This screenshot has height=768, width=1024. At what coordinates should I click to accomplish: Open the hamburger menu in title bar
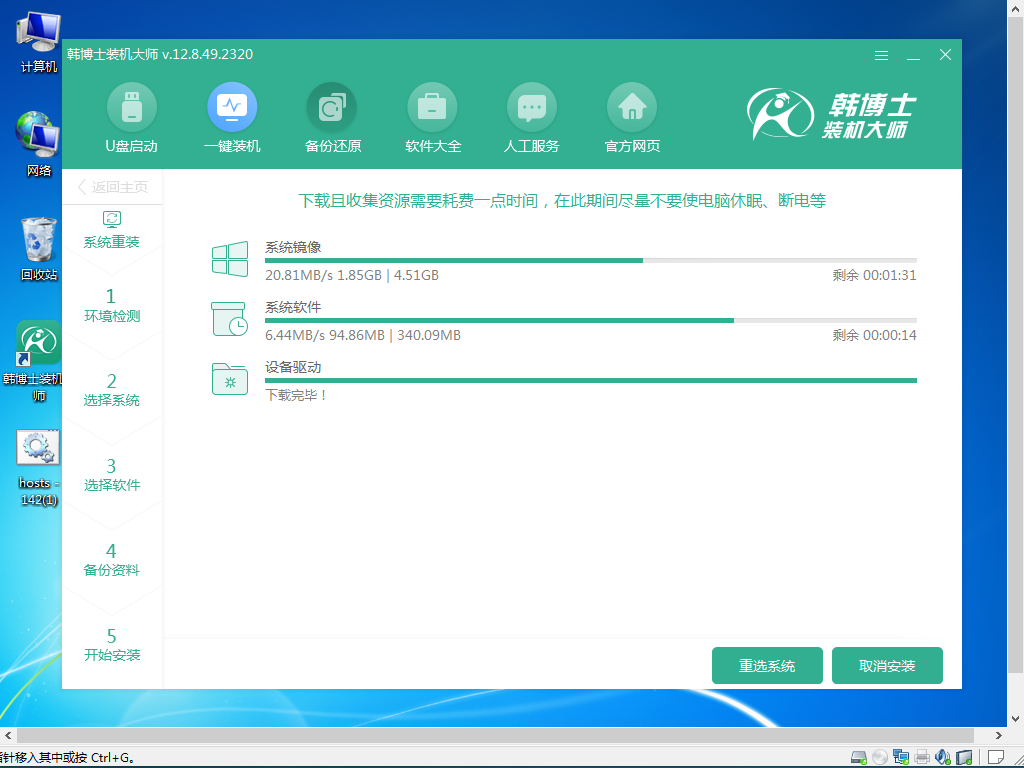point(882,55)
